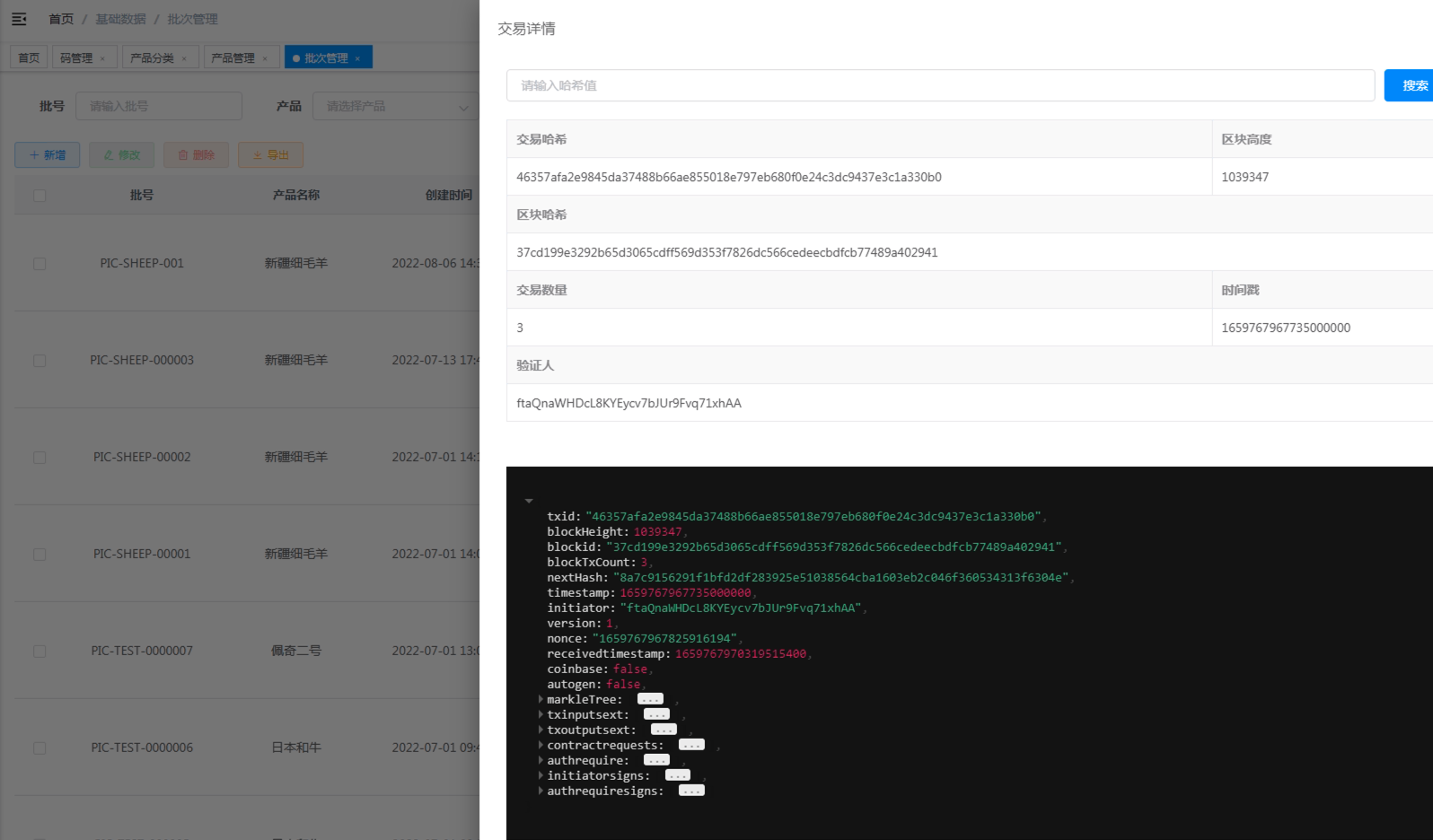Check the PIC-SHEEP-001 row checkbox

point(40,263)
